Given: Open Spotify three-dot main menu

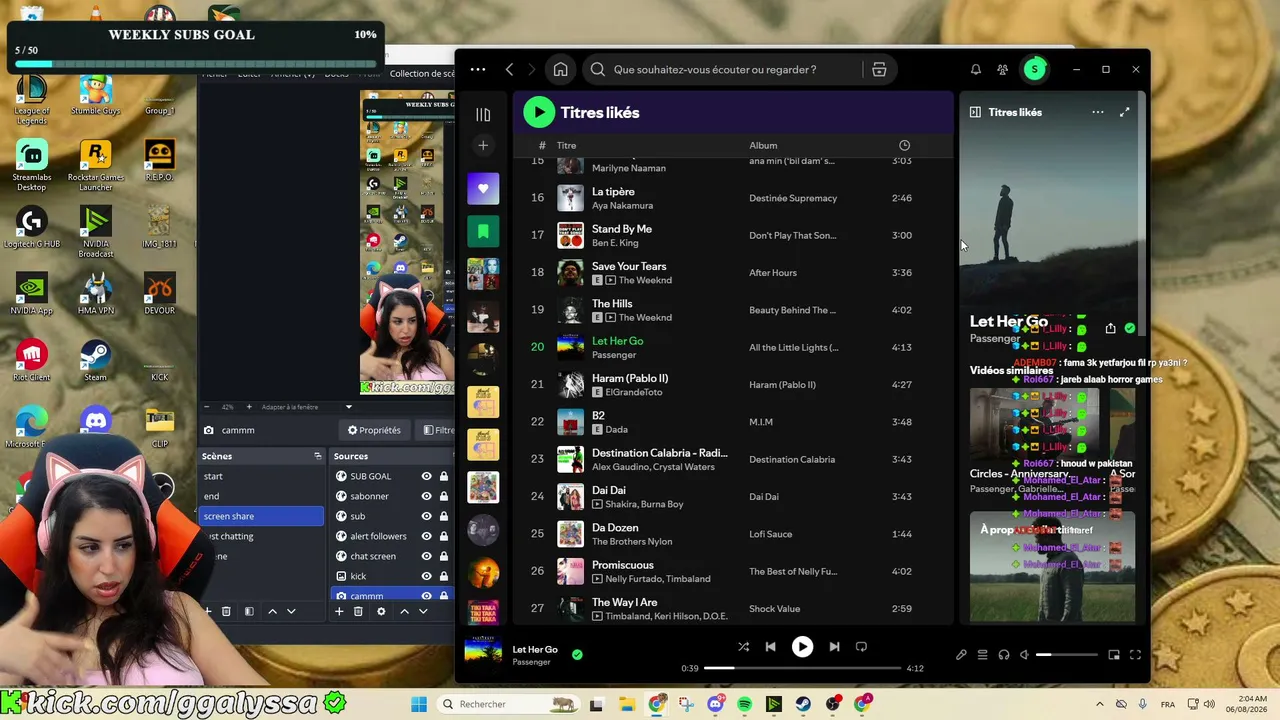Looking at the screenshot, I should tap(478, 70).
